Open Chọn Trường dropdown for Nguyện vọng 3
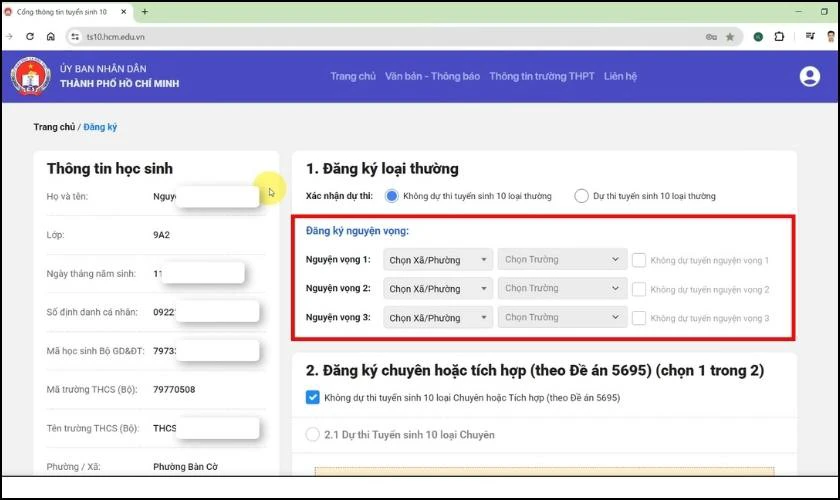 pyautogui.click(x=562, y=317)
